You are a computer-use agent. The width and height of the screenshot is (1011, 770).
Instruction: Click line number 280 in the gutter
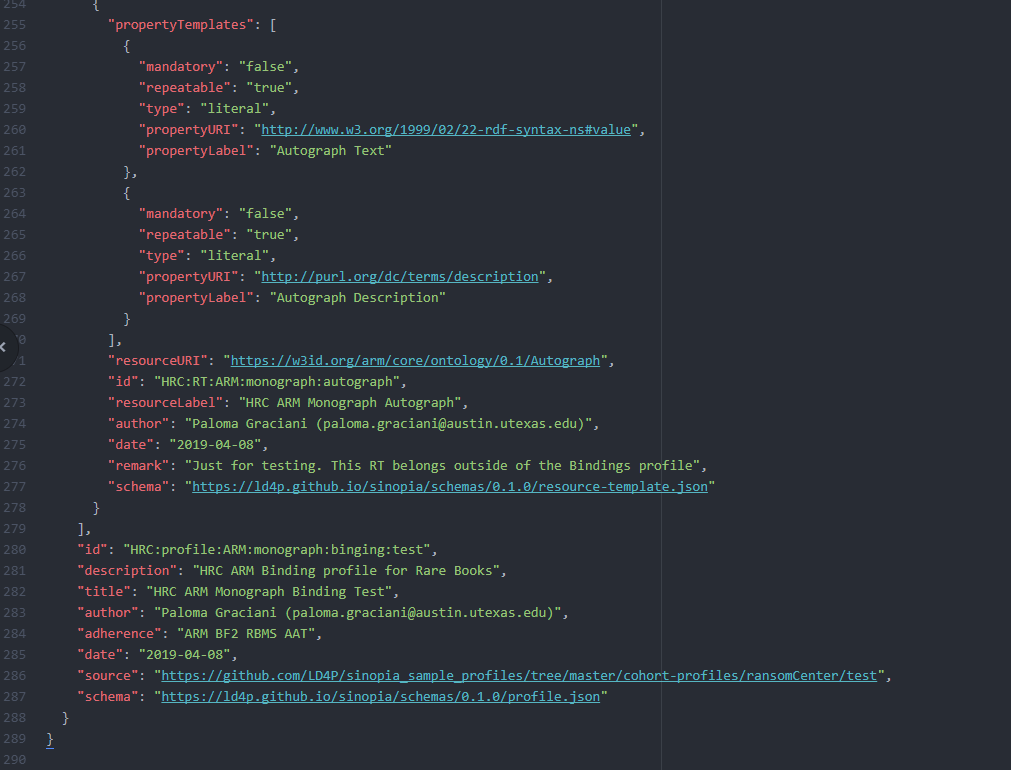click(14, 549)
